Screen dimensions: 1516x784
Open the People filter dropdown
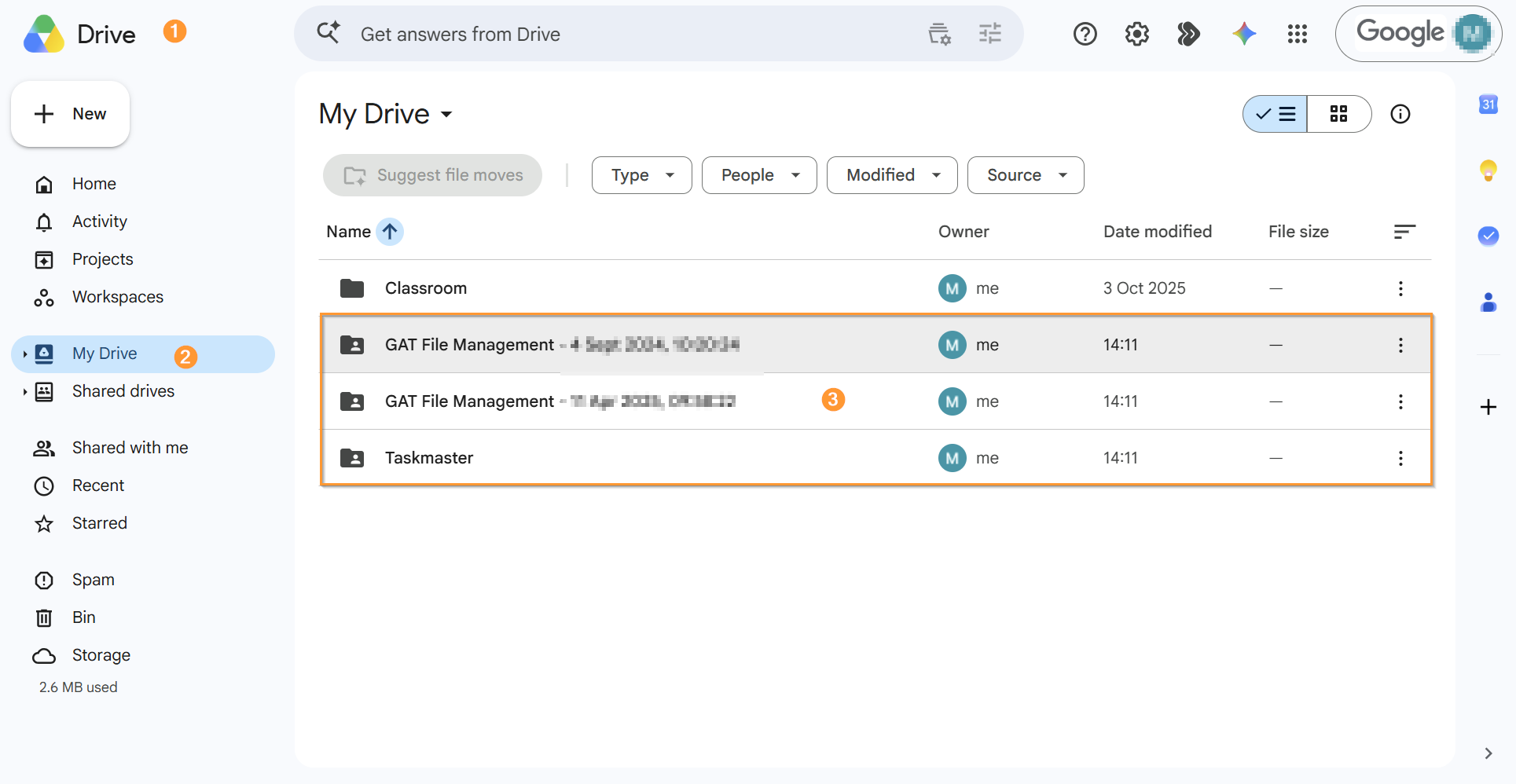coord(758,175)
